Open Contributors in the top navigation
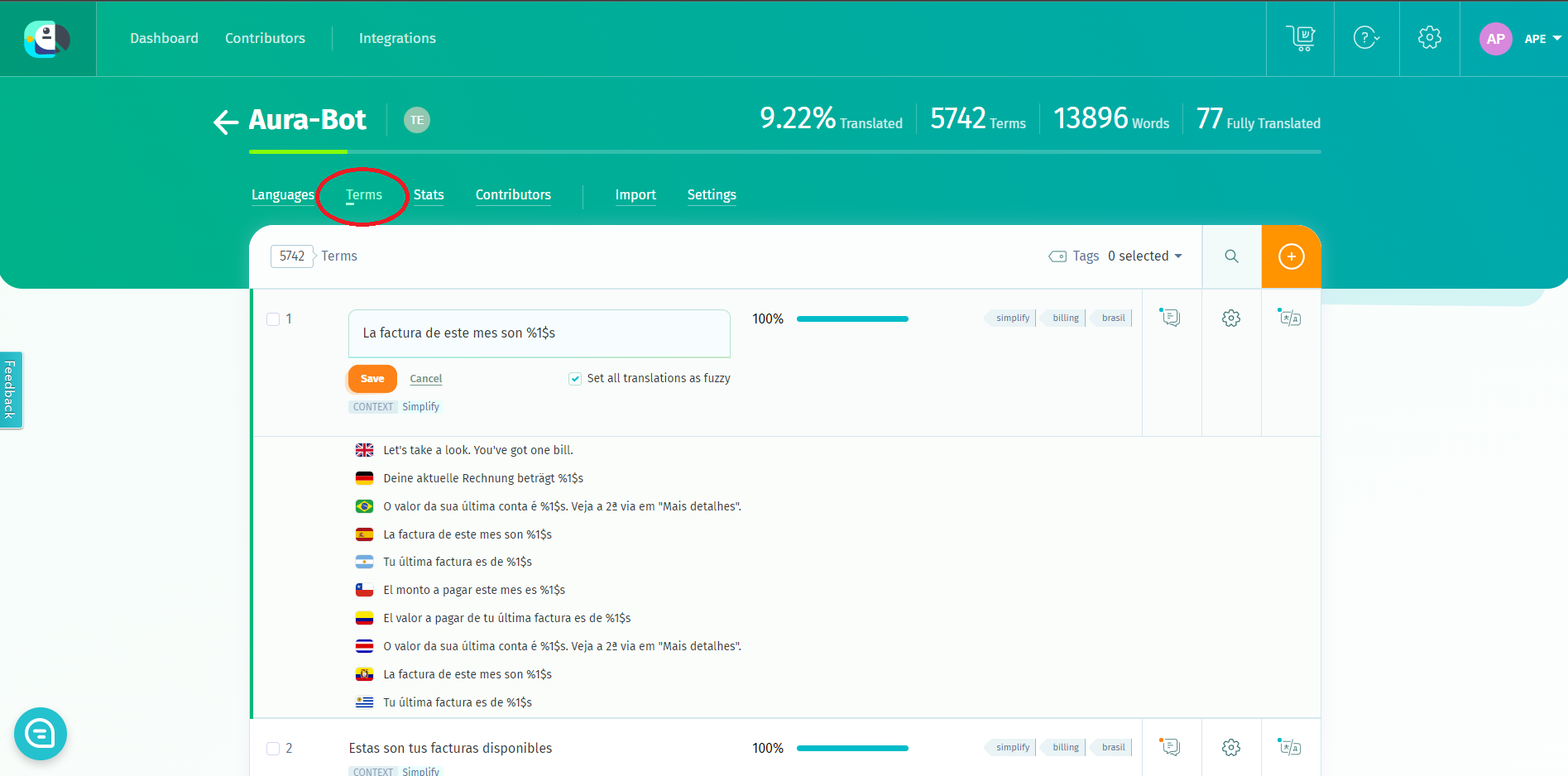The image size is (1568, 776). tap(265, 38)
